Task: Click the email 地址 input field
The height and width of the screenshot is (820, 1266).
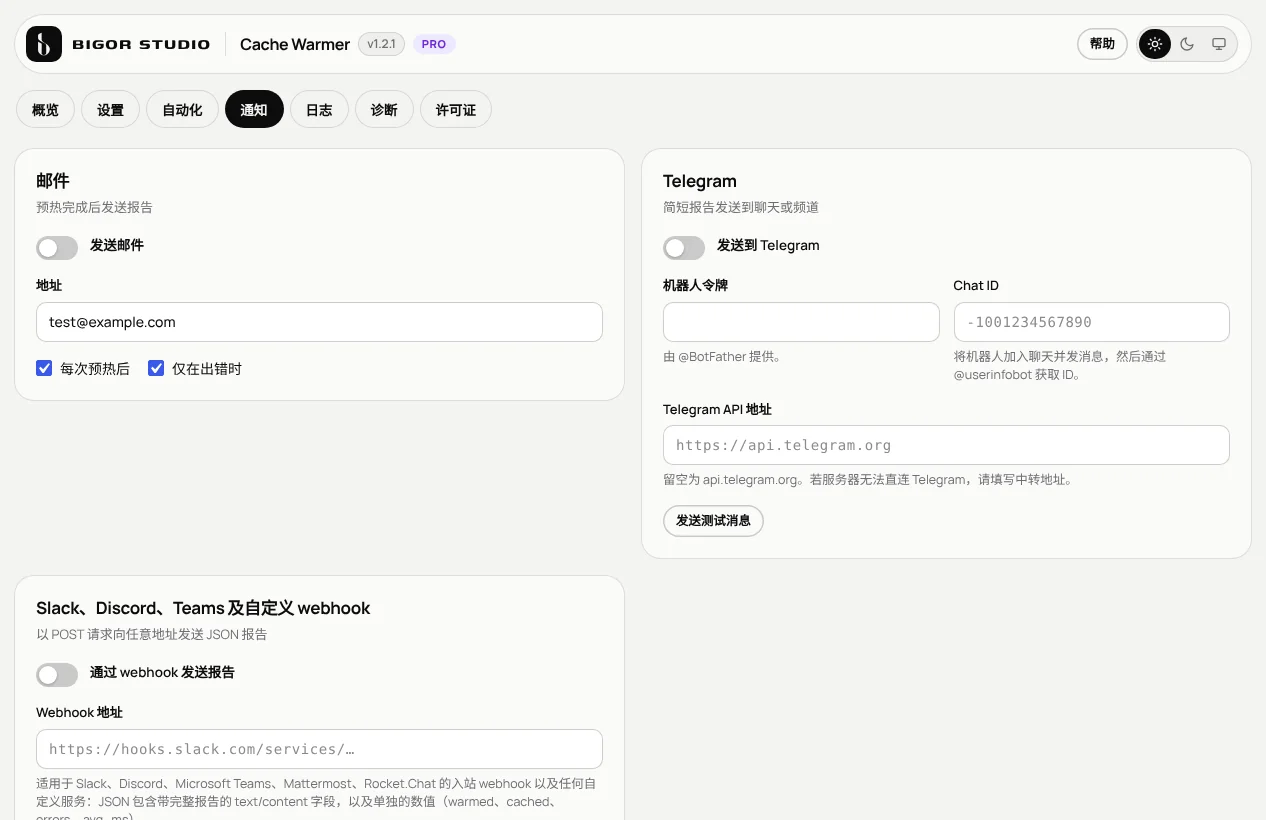Action: point(319,322)
